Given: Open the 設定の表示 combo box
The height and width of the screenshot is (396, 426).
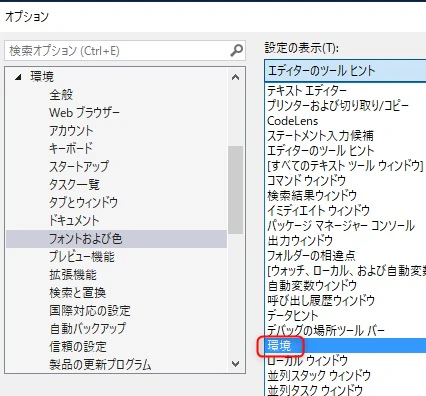Looking at the screenshot, I should 345,71.
